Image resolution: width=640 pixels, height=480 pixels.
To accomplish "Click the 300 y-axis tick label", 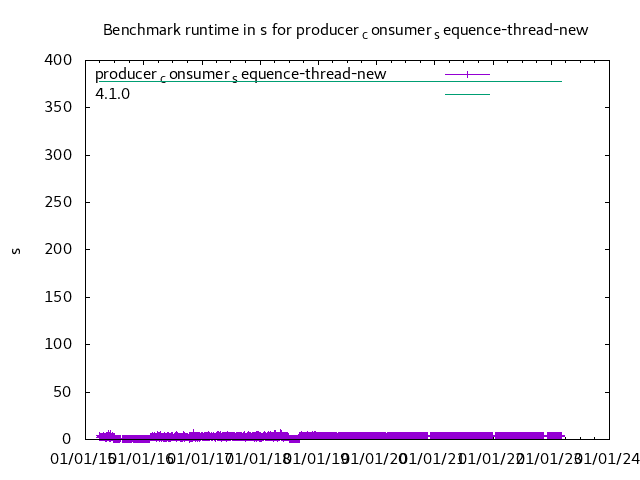I will click(59, 155).
